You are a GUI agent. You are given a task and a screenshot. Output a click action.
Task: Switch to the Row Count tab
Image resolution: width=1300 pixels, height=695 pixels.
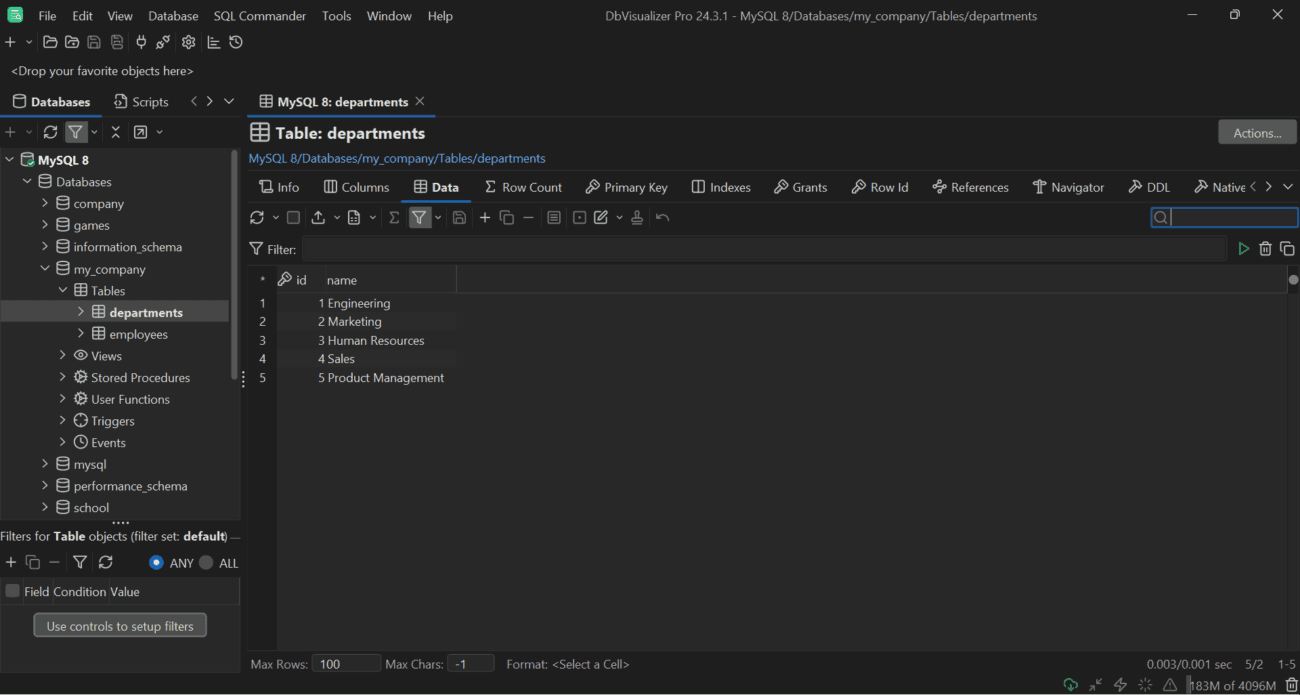click(523, 187)
